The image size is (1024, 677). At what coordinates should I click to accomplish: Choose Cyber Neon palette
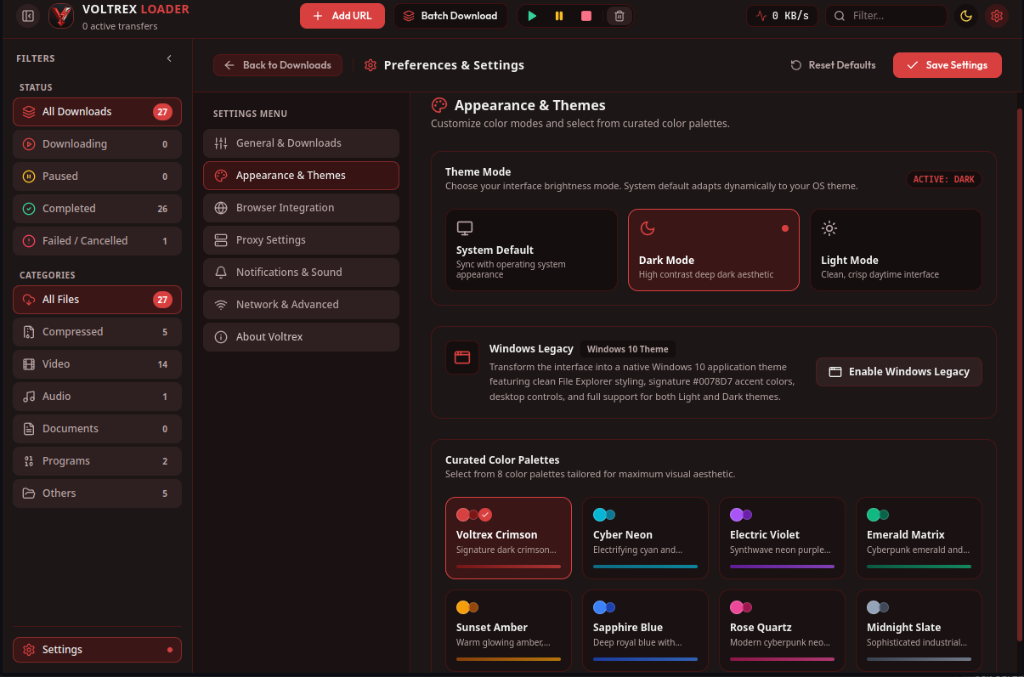coord(645,538)
